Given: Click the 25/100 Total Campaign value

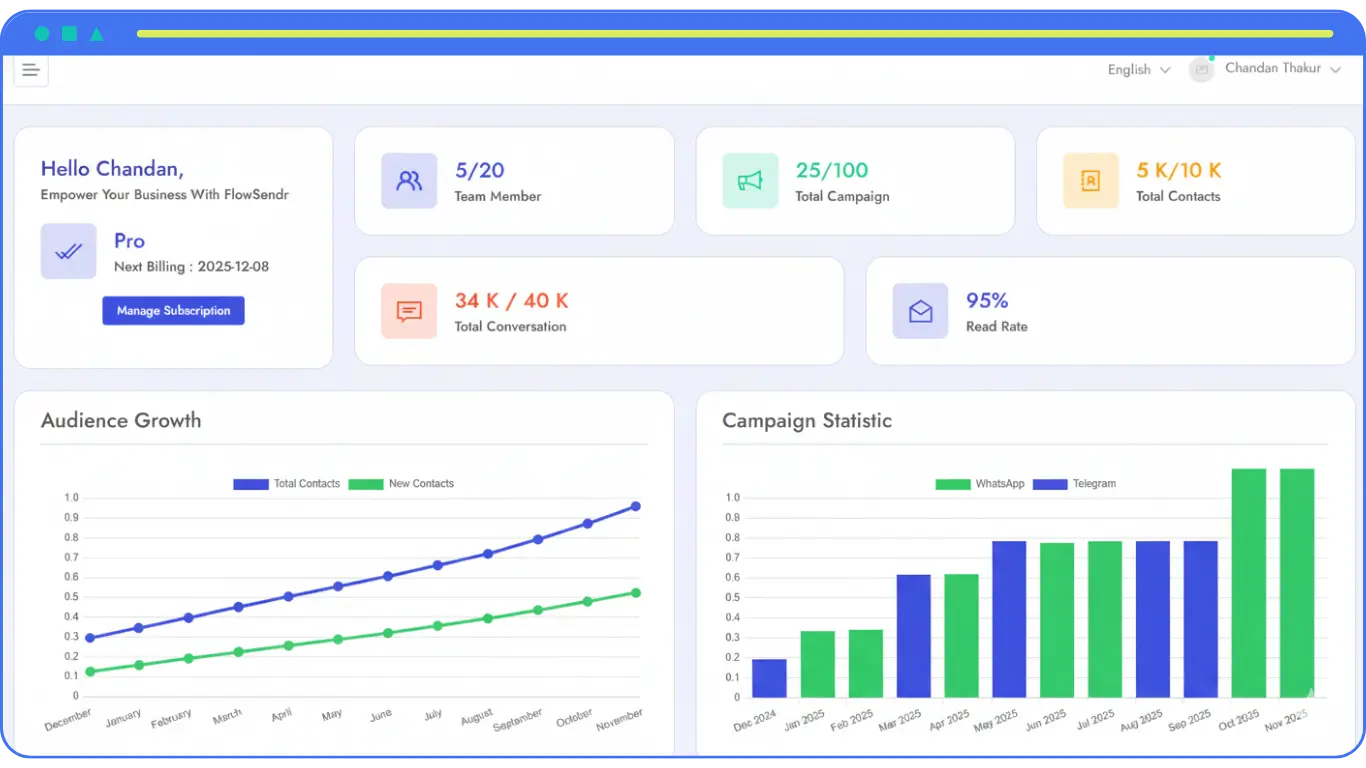Looking at the screenshot, I should (832, 170).
